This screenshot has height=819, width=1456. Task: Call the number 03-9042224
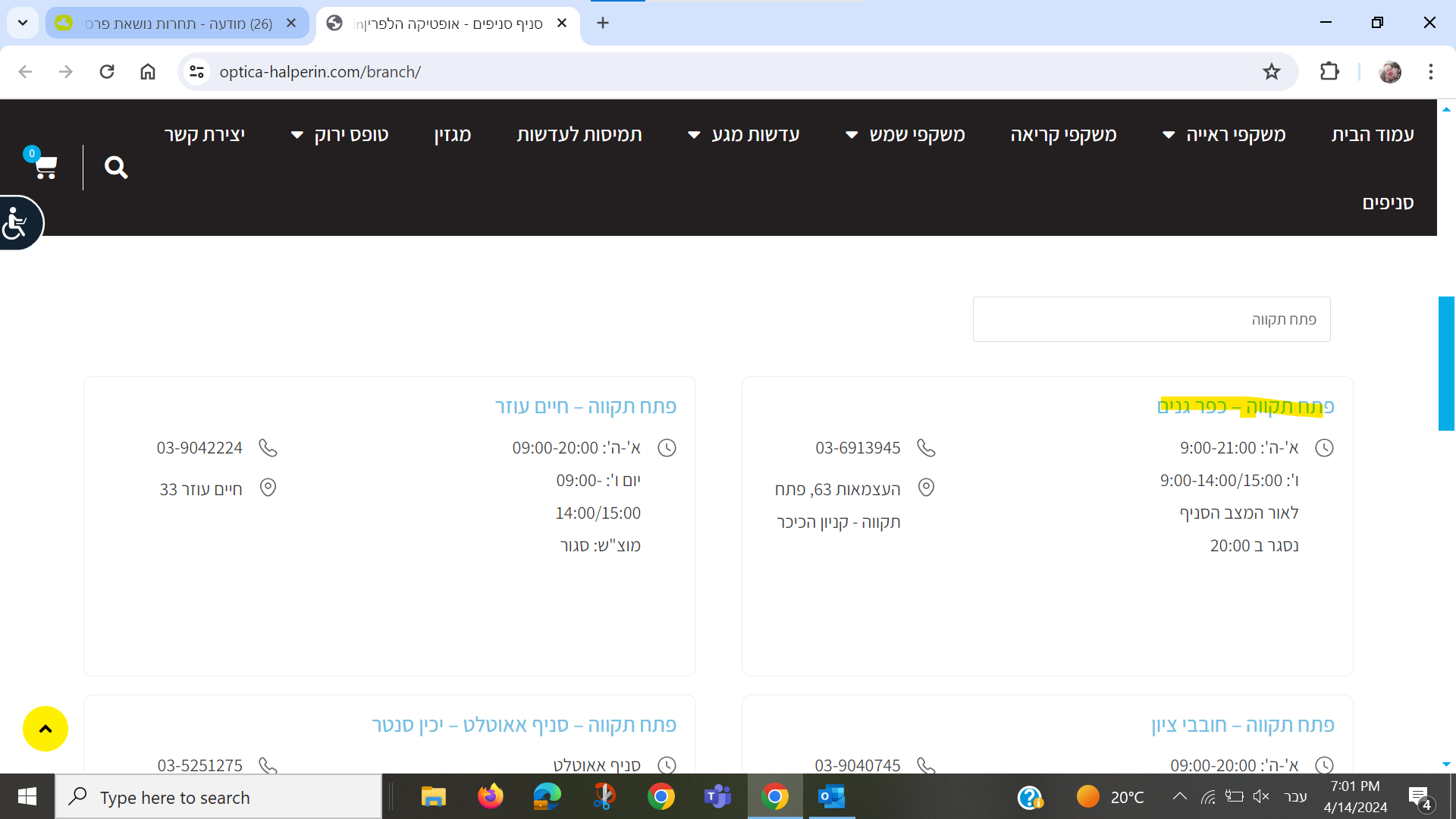199,447
